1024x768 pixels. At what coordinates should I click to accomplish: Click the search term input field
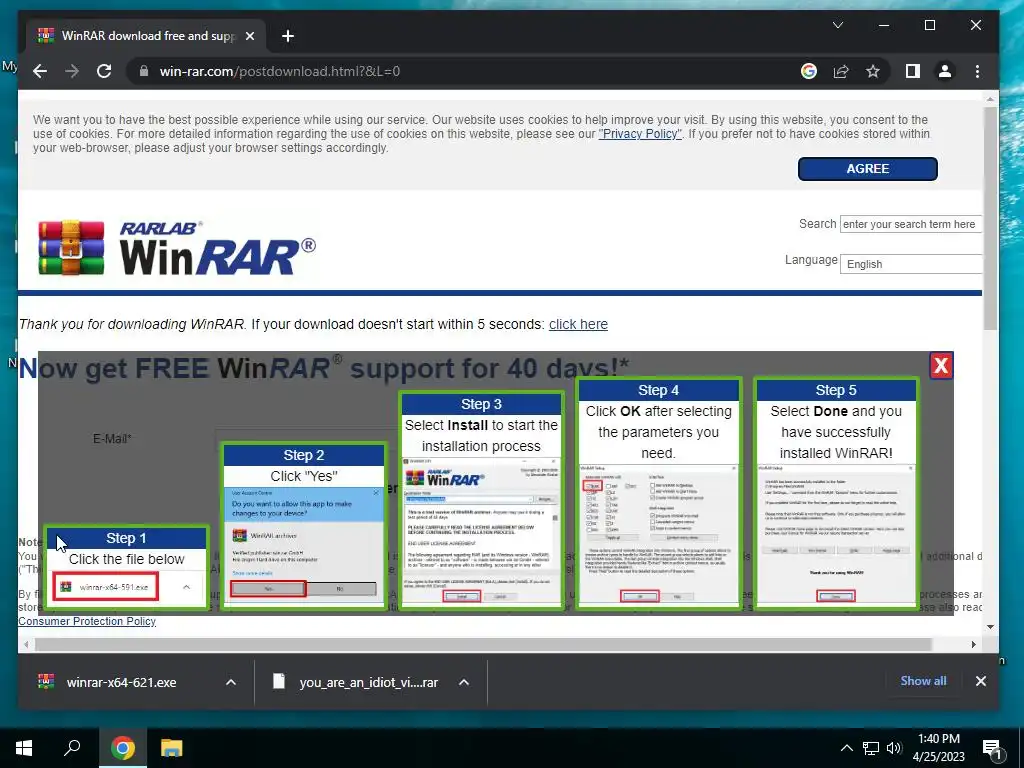coord(911,224)
